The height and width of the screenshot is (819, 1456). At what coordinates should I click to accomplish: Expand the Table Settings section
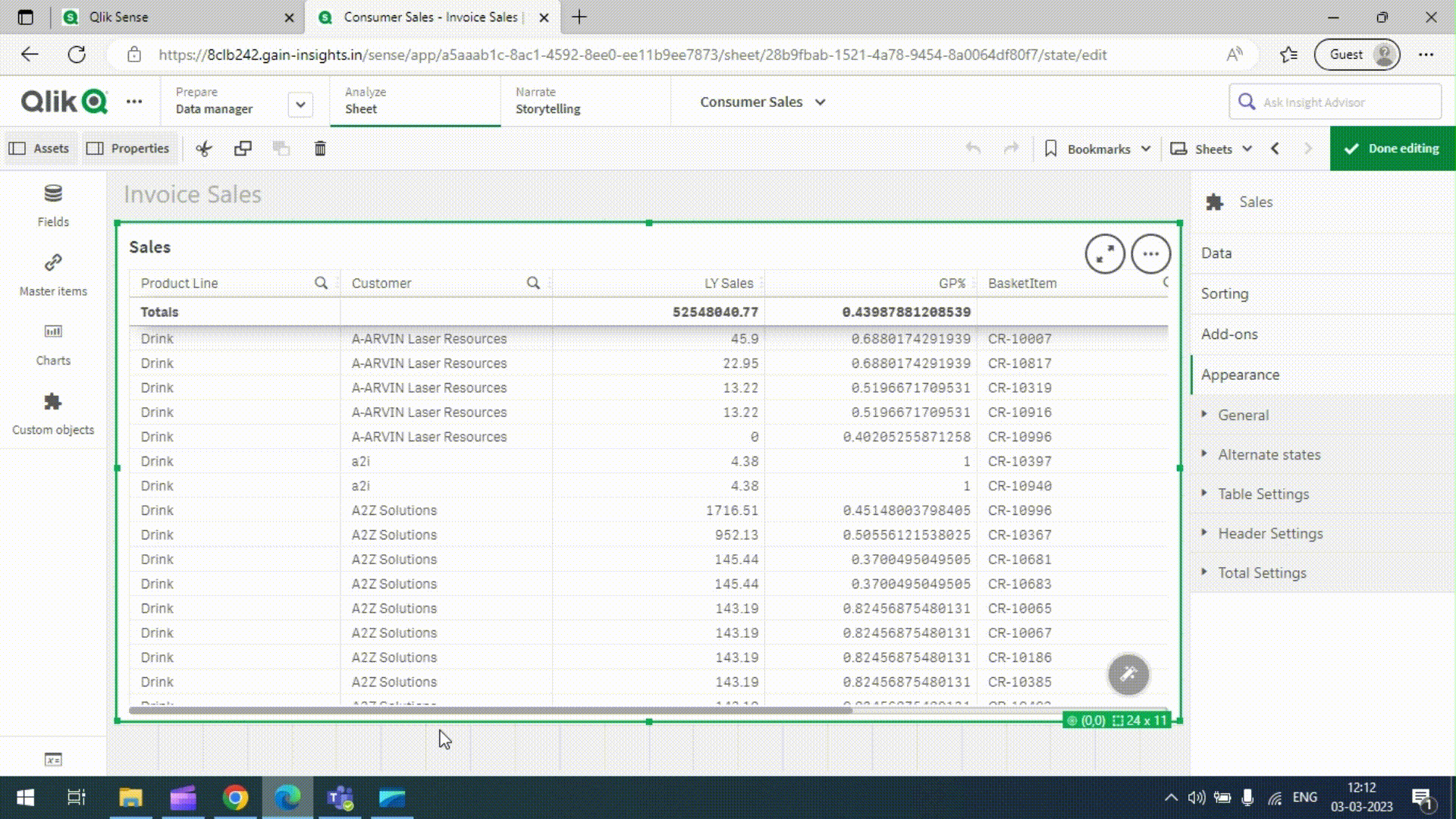click(1323, 494)
